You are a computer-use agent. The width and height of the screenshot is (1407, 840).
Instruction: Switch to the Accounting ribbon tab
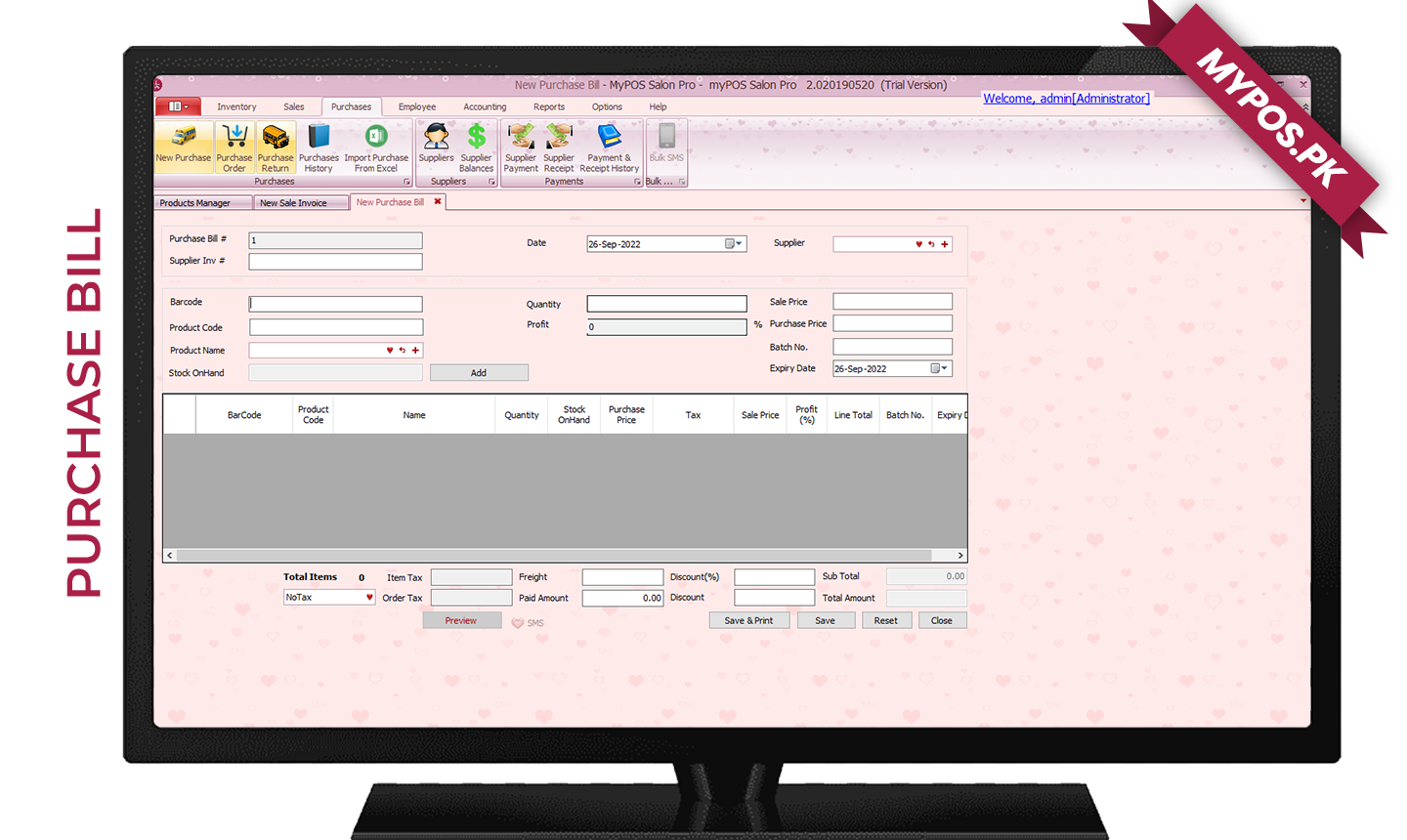tap(485, 106)
